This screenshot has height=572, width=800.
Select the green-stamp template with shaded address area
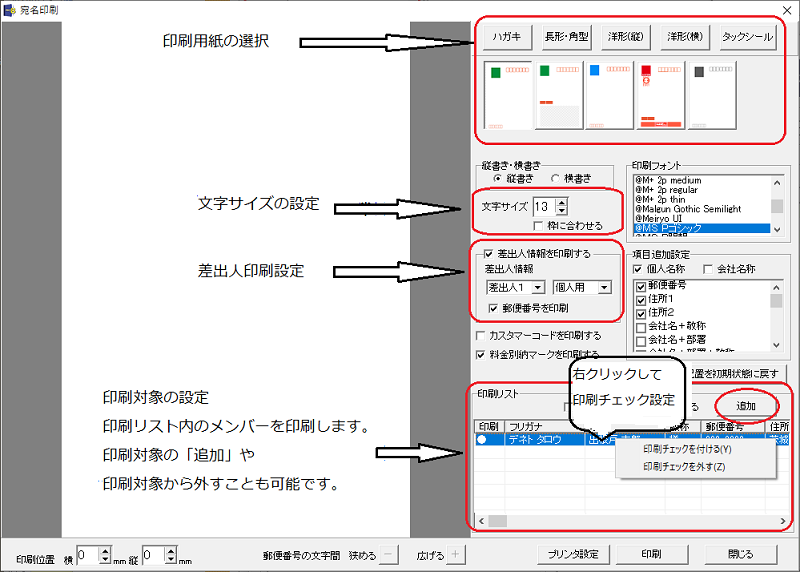click(559, 95)
